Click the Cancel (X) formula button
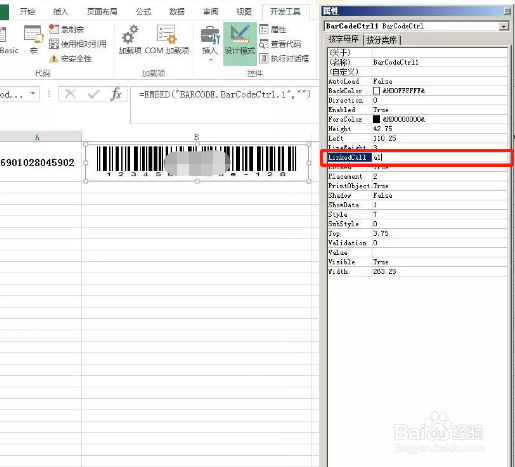 (x=70, y=94)
